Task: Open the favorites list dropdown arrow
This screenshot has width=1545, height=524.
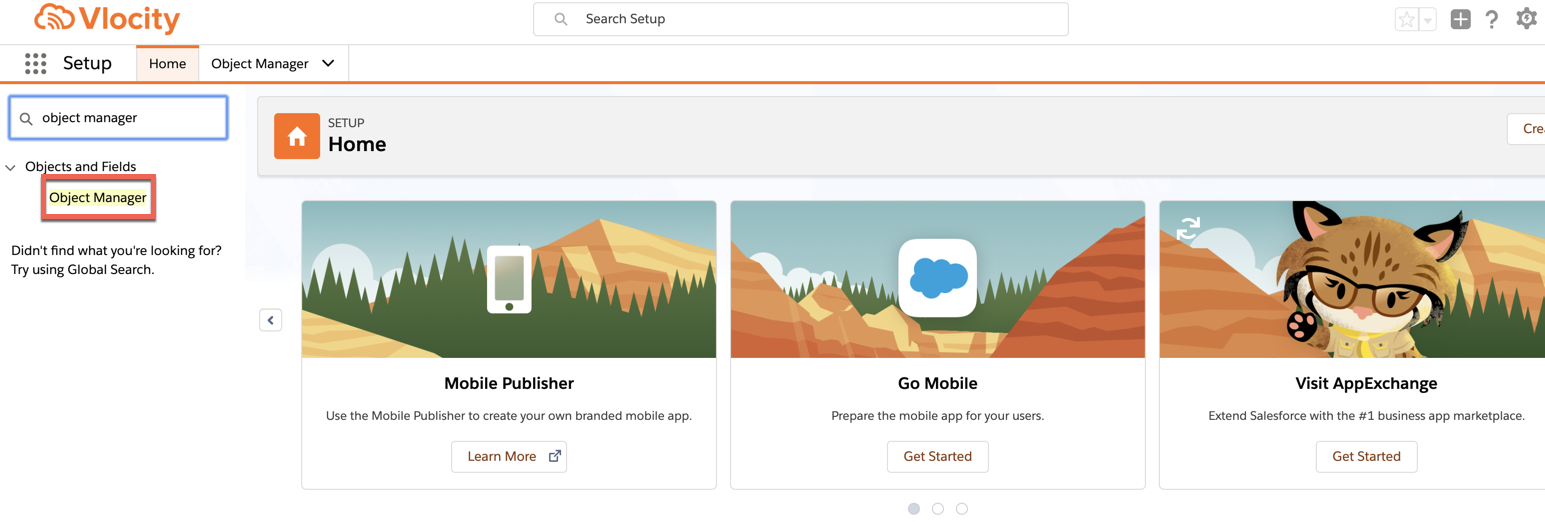Action: coord(1428,19)
